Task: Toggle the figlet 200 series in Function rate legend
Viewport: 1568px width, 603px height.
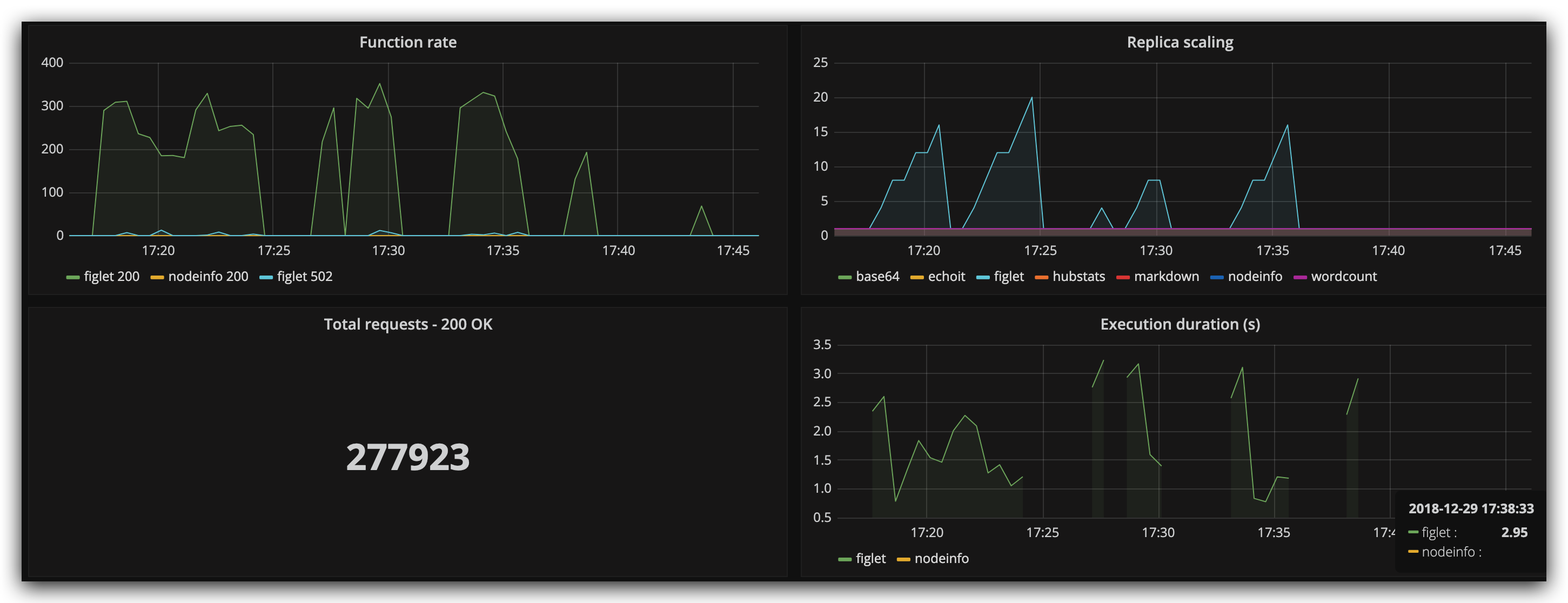Action: coord(111,276)
